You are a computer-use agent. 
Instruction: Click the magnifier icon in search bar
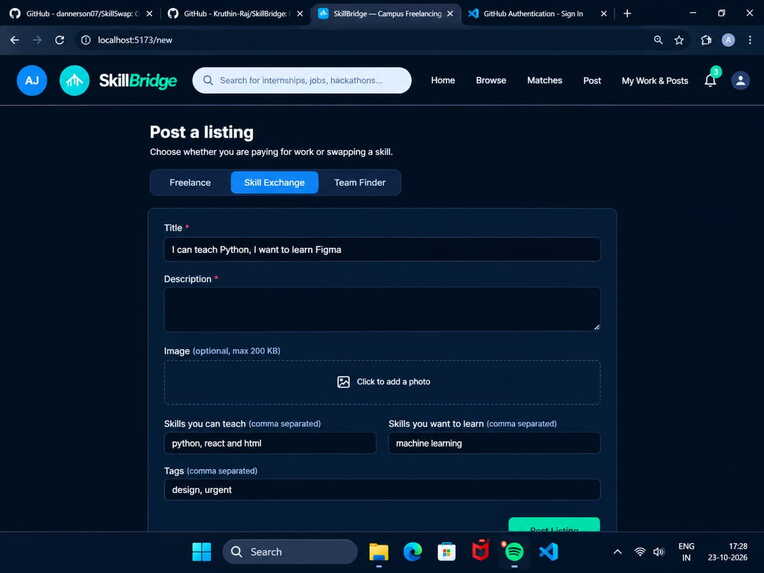tap(208, 80)
